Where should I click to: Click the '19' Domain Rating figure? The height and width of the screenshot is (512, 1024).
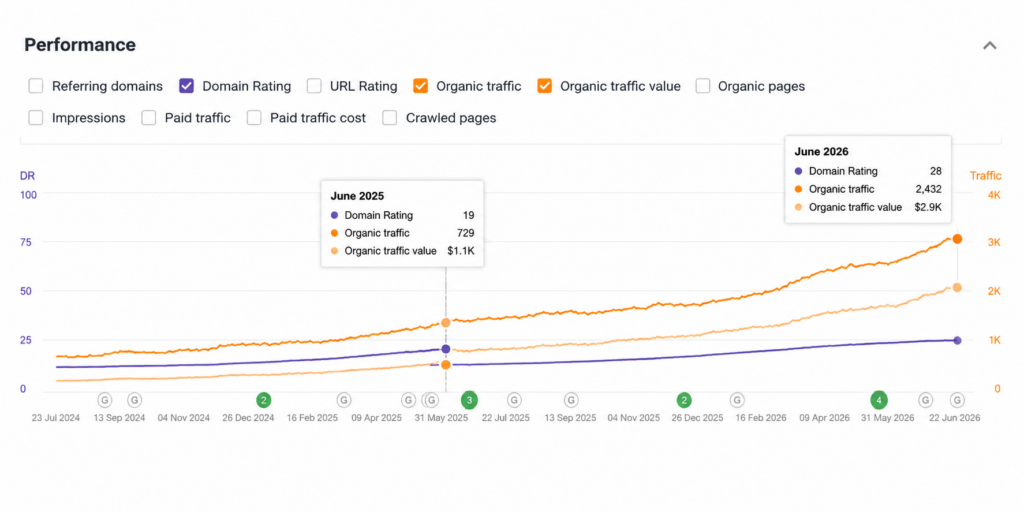click(468, 215)
